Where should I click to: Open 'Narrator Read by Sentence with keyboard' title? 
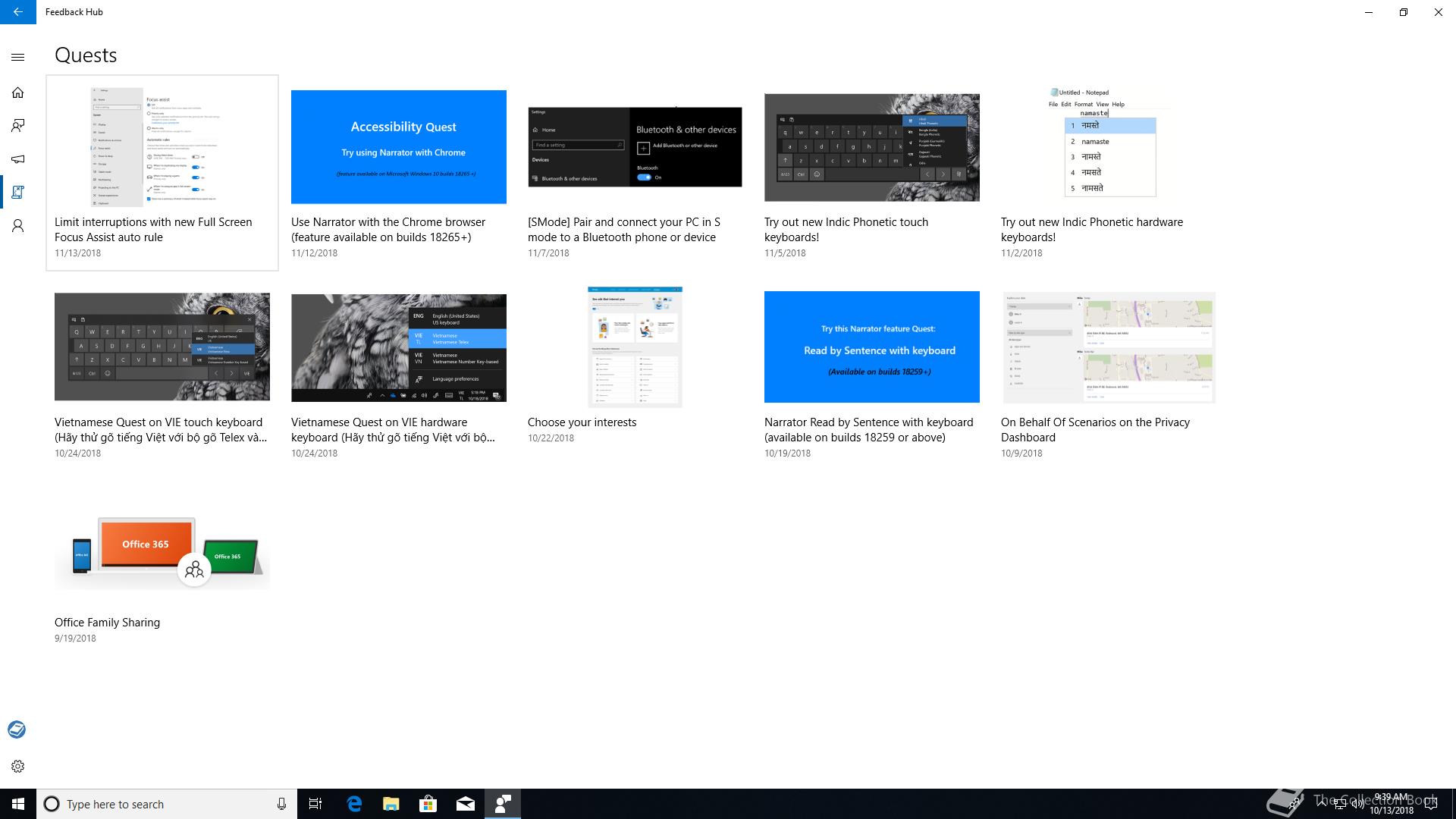(x=869, y=430)
